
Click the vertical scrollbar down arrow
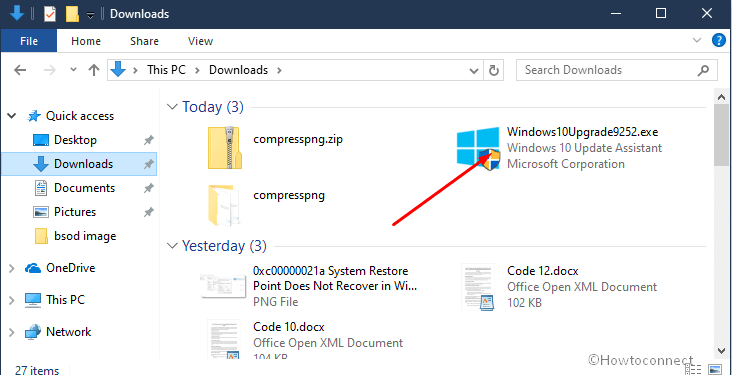(x=721, y=350)
